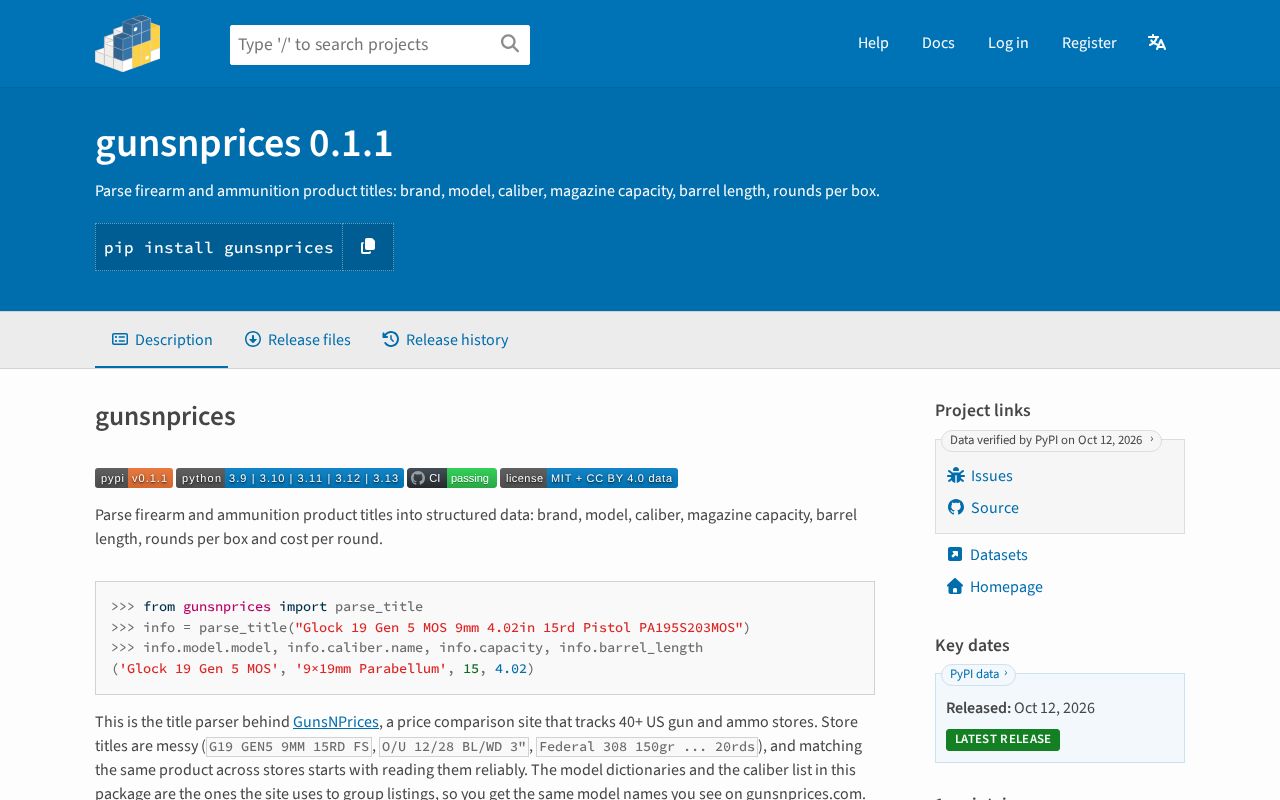This screenshot has width=1280, height=800.
Task: Click the 'G19 GEN5 9MM 15RD FS' code snippet
Action: [x=289, y=747]
